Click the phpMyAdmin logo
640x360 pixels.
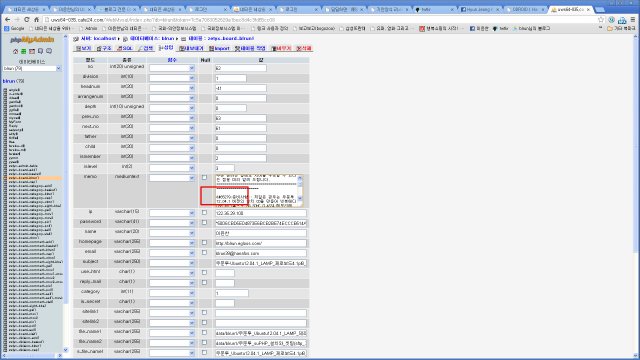tap(32, 40)
